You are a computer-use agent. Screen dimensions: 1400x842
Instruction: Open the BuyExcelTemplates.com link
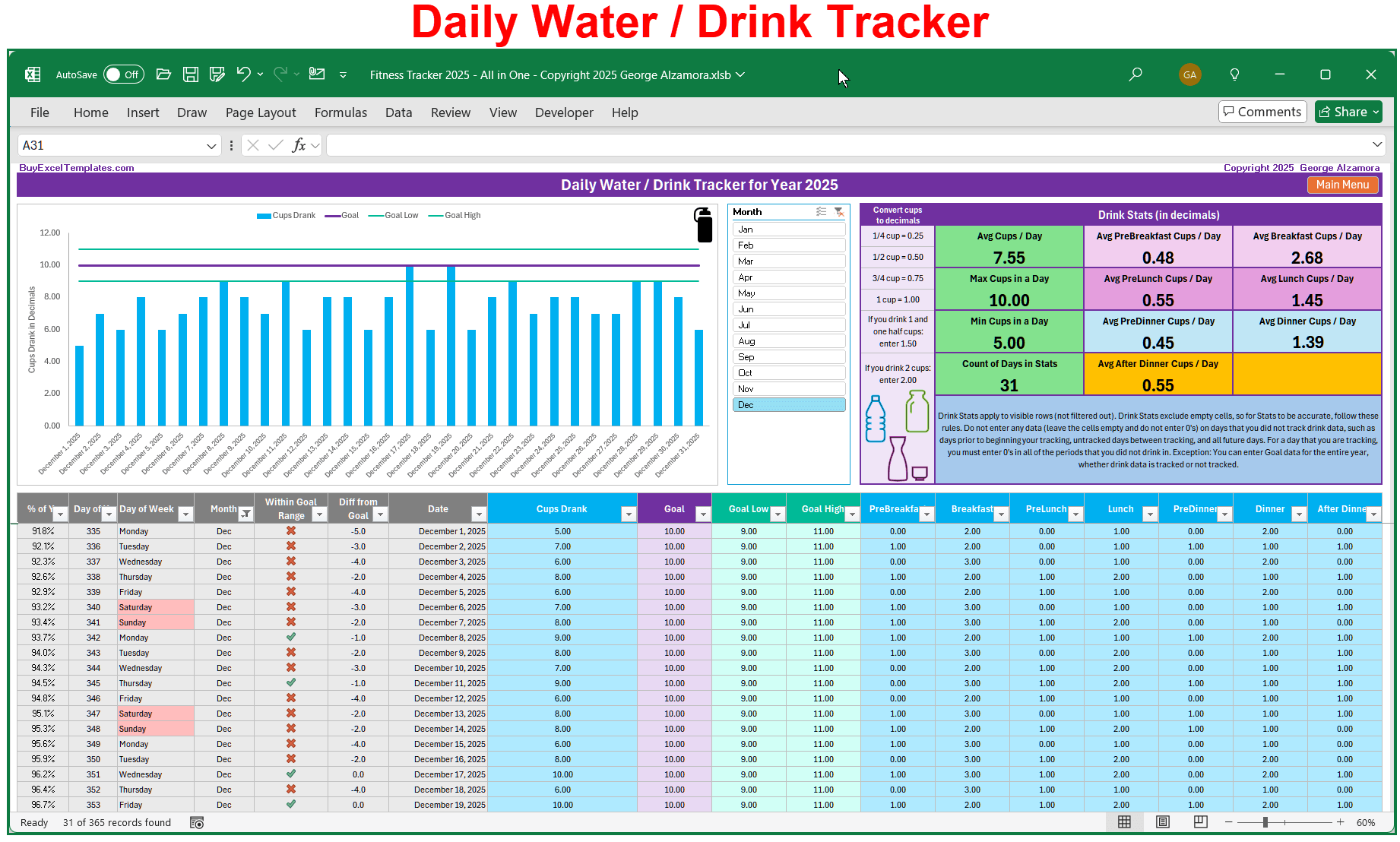click(76, 167)
